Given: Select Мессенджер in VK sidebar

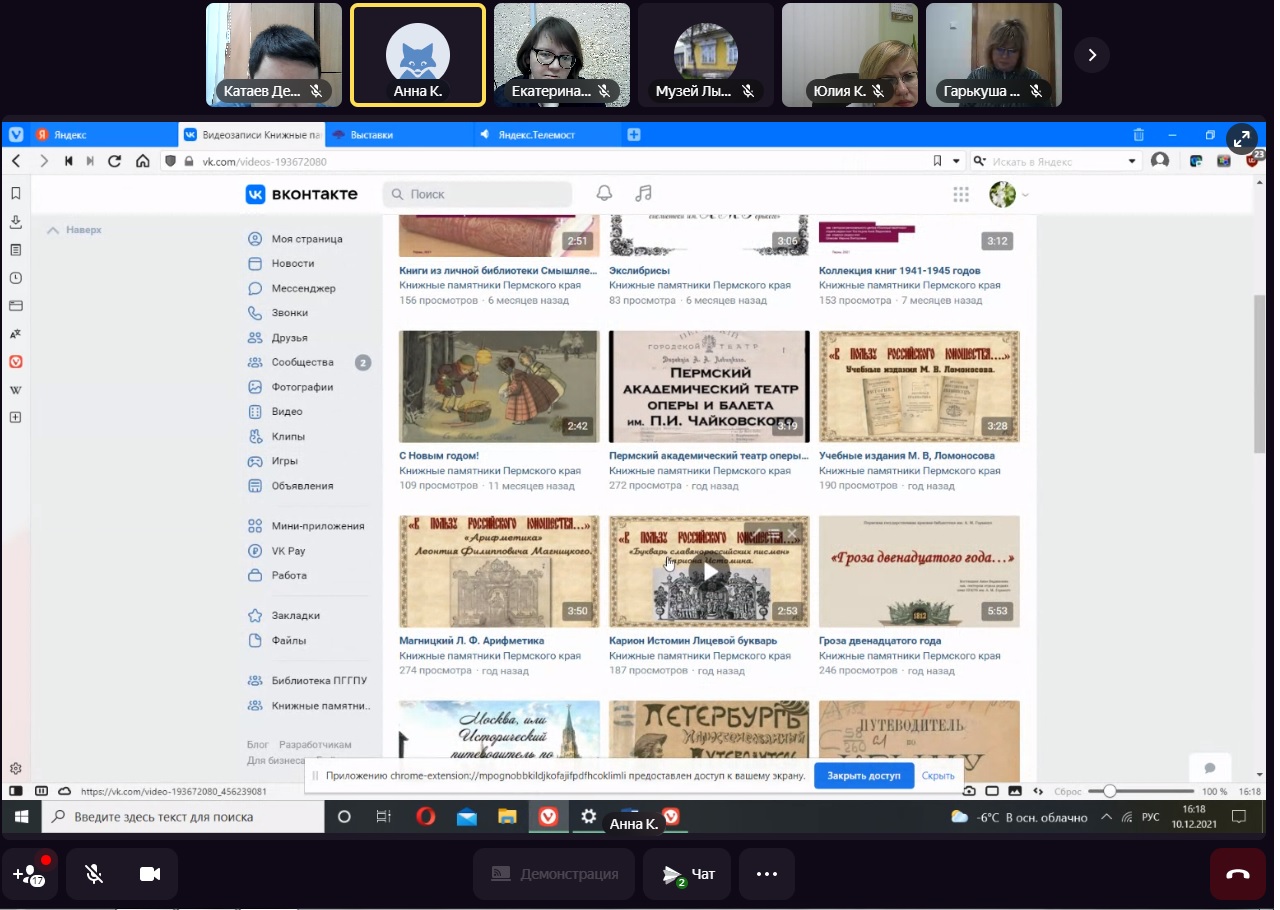Looking at the screenshot, I should click(x=303, y=288).
